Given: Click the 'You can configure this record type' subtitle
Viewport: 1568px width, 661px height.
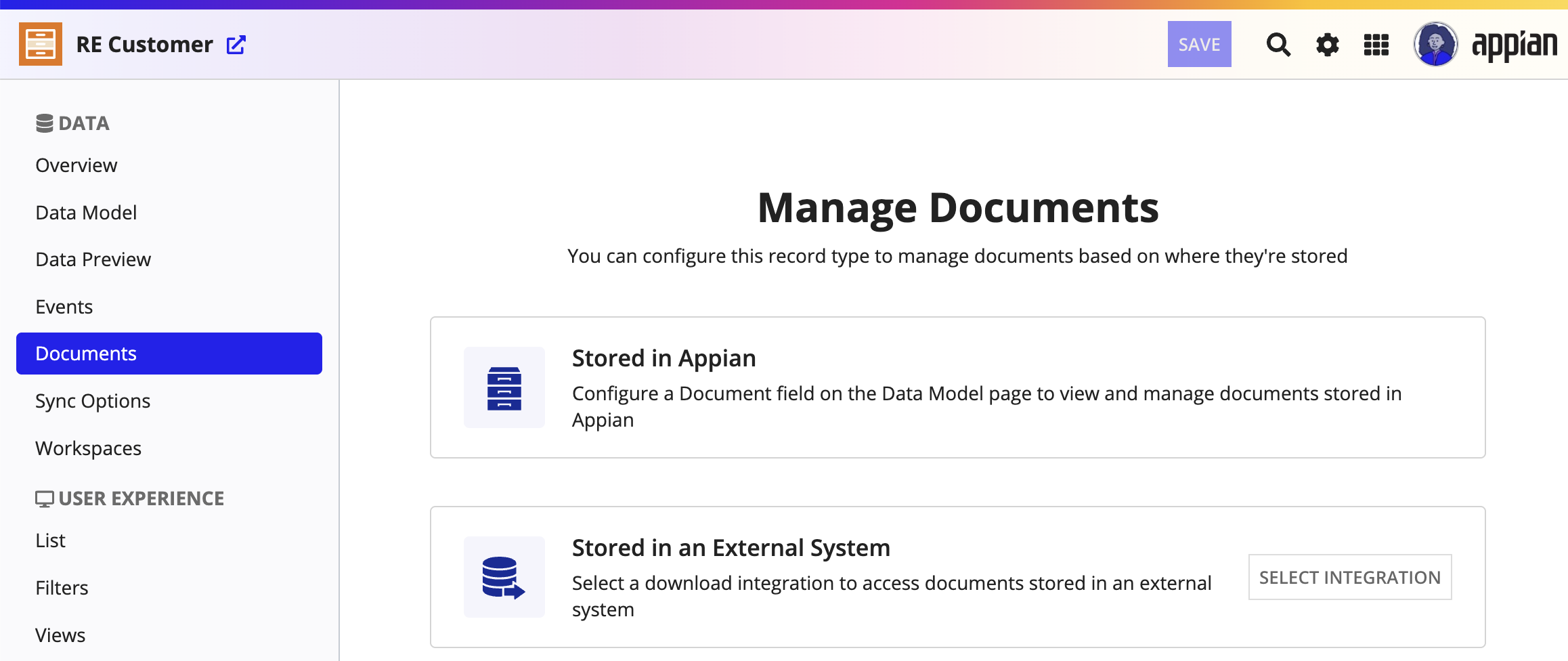Looking at the screenshot, I should point(958,256).
